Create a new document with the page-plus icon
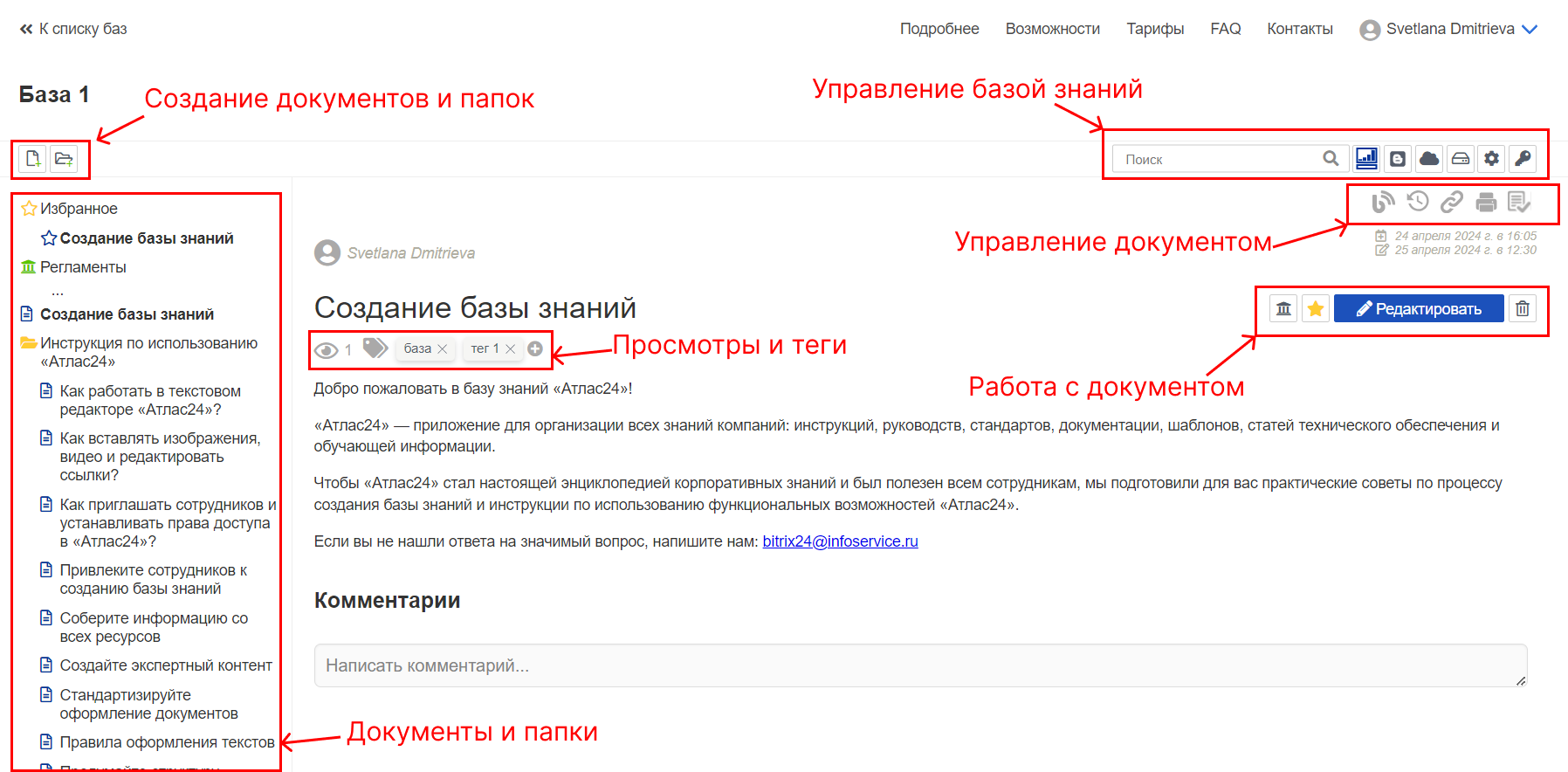 click(x=33, y=159)
